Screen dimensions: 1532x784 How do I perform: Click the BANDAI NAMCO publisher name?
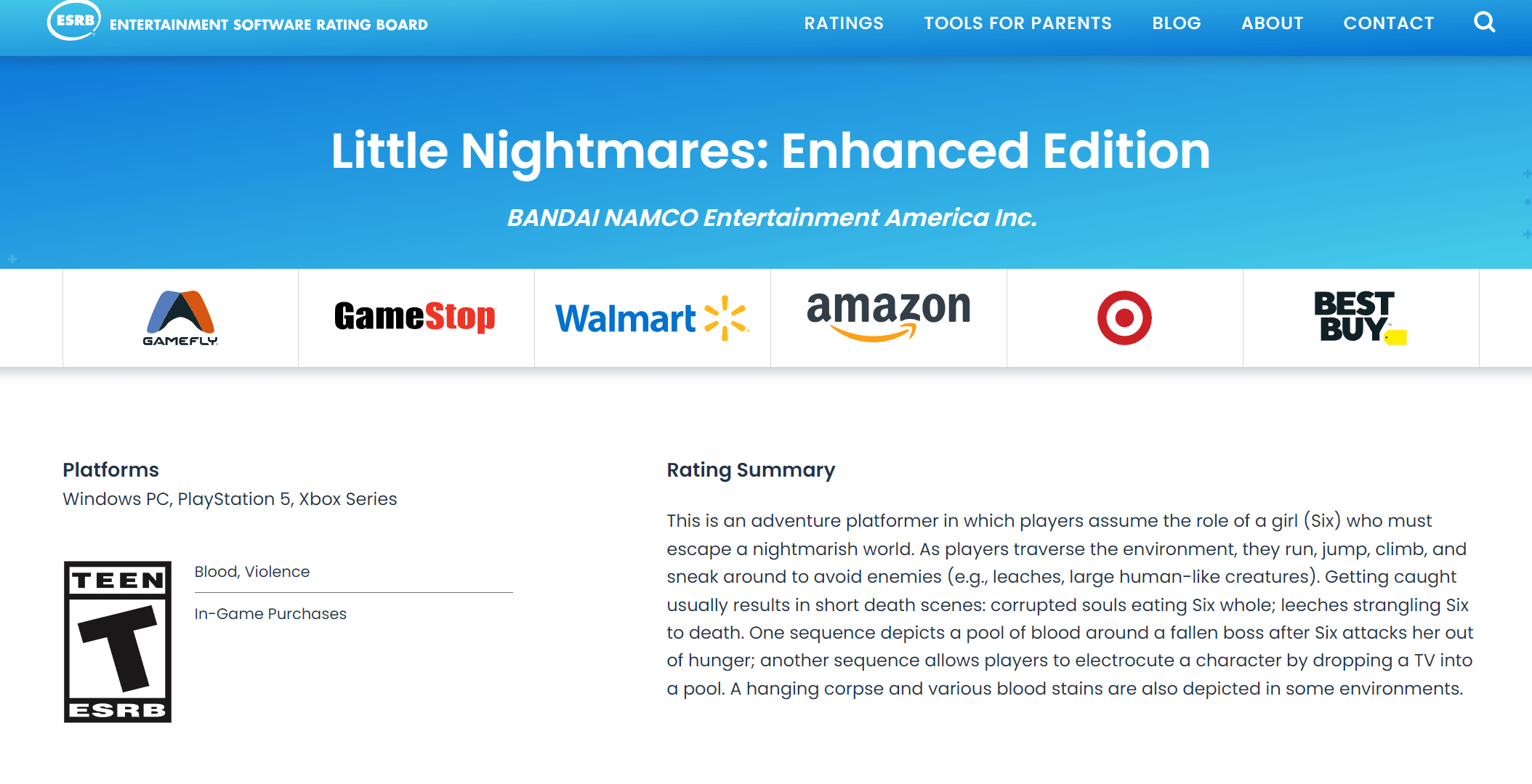tap(772, 217)
